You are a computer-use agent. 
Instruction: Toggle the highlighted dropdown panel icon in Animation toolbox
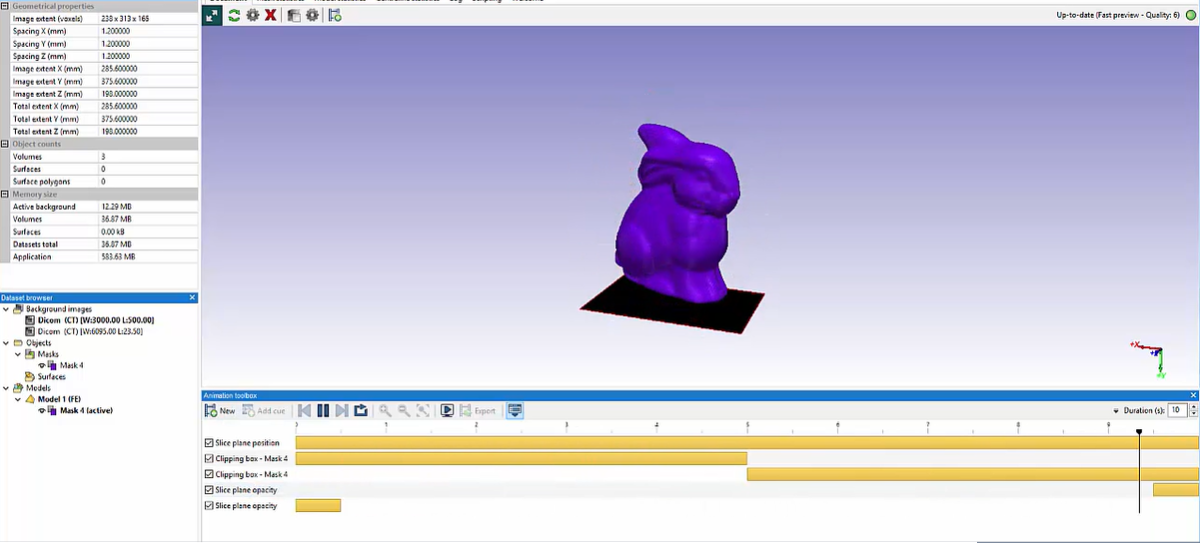pyautogui.click(x=515, y=411)
